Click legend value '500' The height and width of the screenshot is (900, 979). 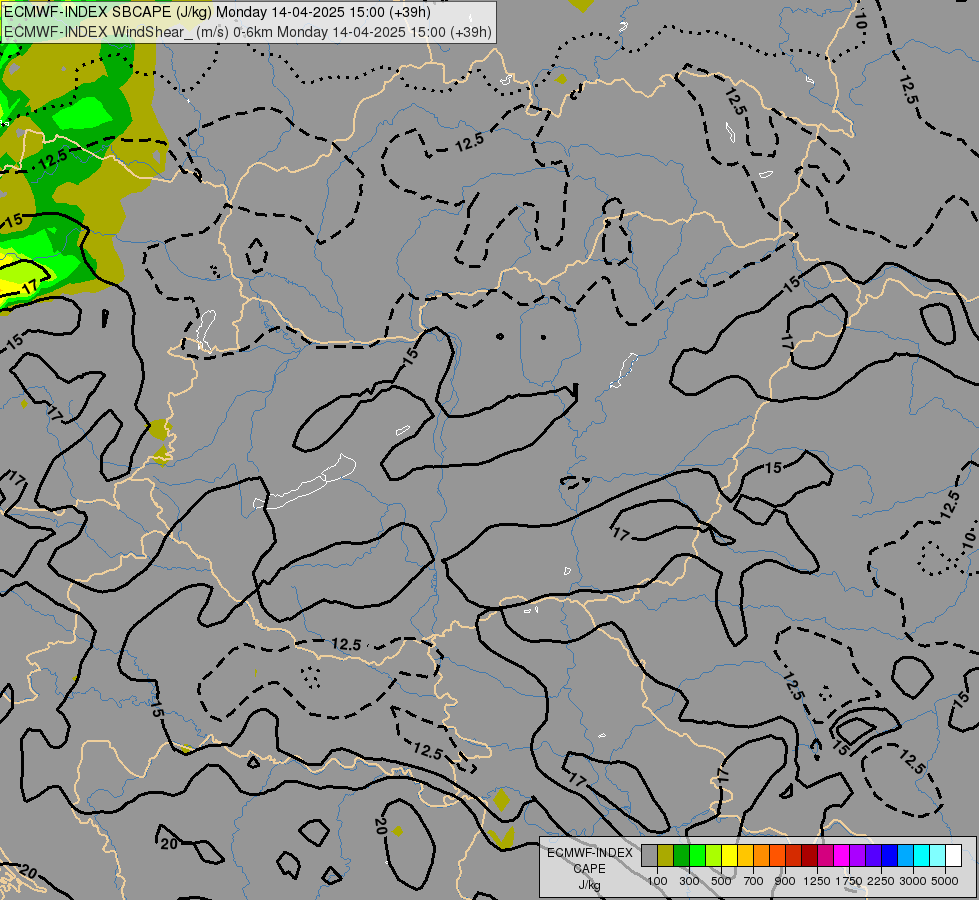[x=721, y=881]
